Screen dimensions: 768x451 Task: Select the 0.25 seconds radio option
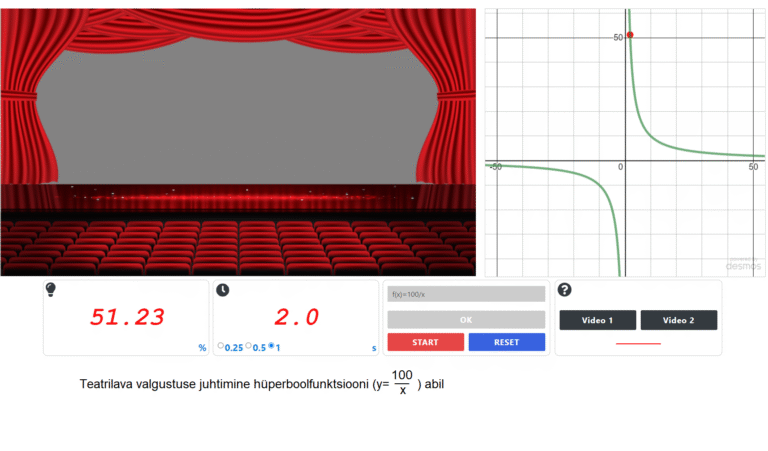click(221, 347)
